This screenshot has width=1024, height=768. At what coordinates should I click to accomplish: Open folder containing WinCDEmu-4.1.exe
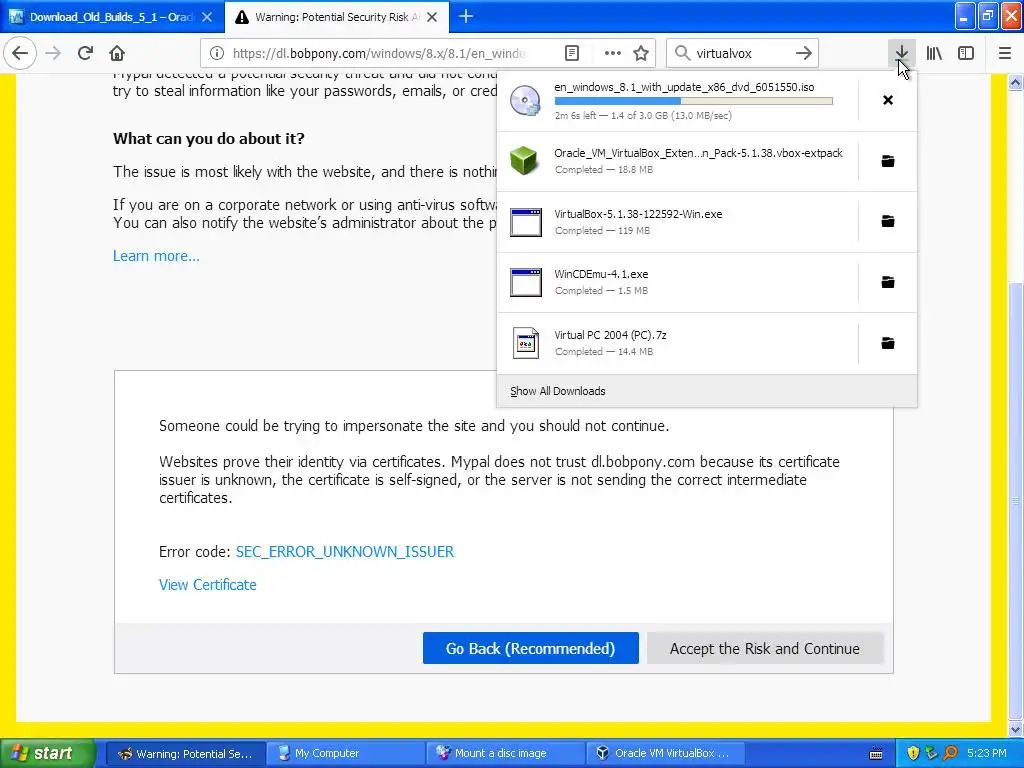(888, 282)
